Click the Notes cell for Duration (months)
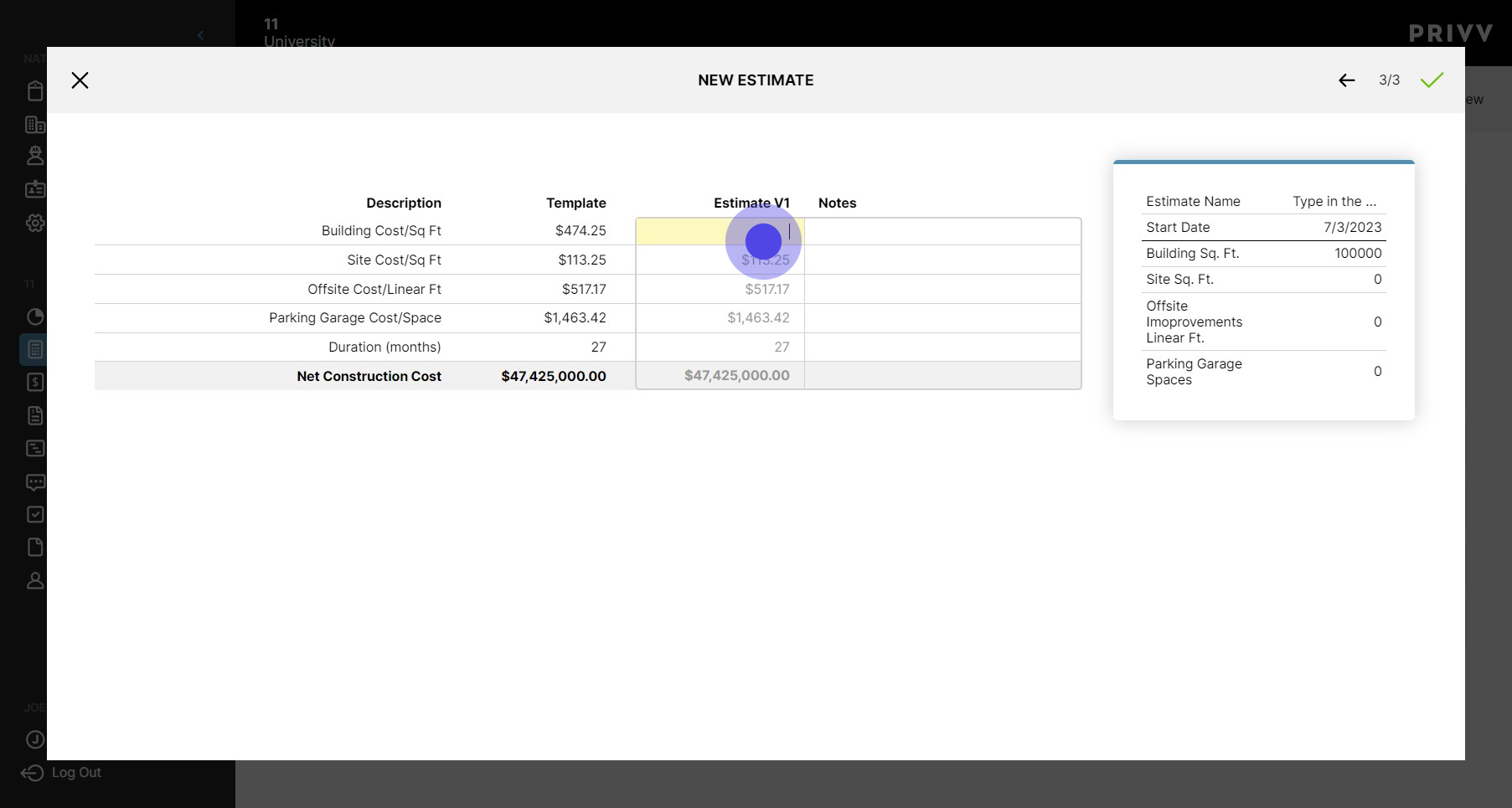The width and height of the screenshot is (1512, 808). coord(942,347)
